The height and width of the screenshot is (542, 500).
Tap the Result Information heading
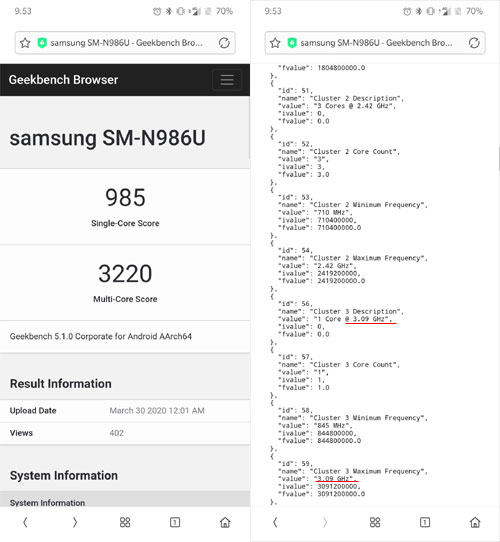pos(61,384)
